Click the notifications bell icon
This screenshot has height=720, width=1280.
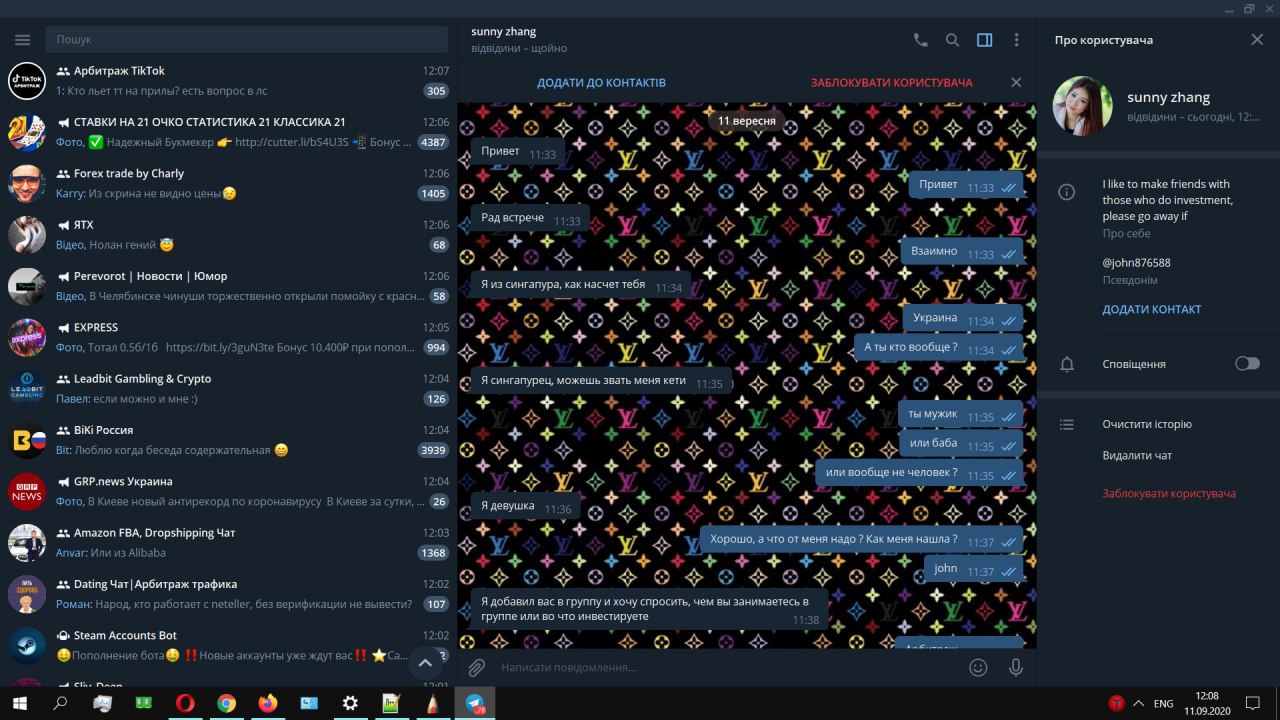coord(1067,364)
